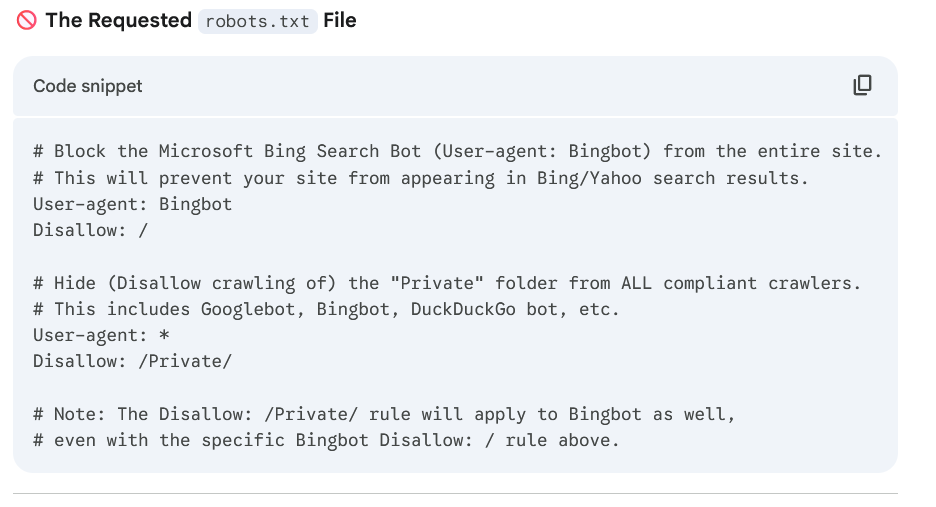Click the red prohibited icon beside the heading

pos(26,21)
